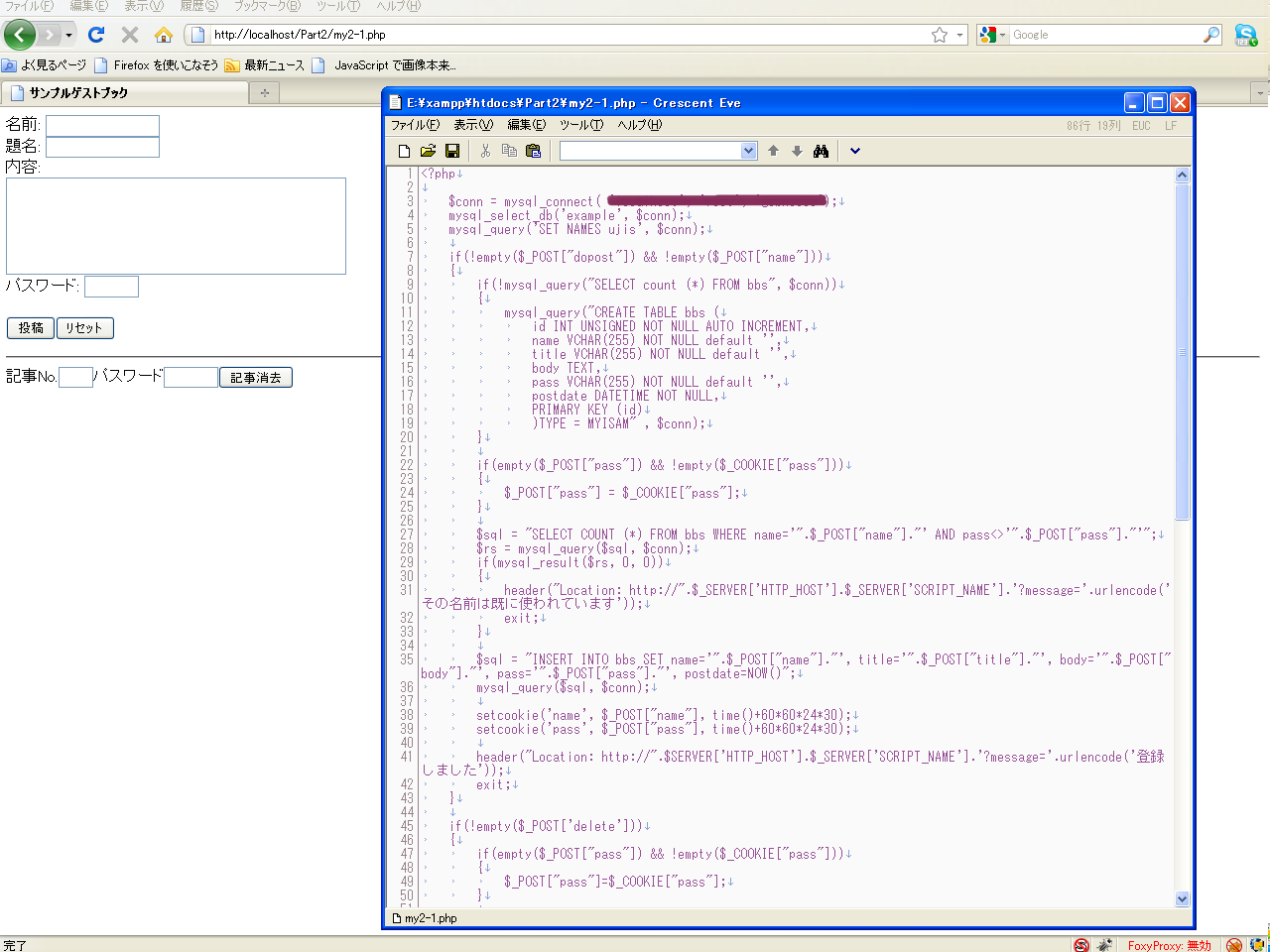The image size is (1270, 952).
Task: Open the Firefox を使いこなそう bookmark
Action: tap(157, 65)
